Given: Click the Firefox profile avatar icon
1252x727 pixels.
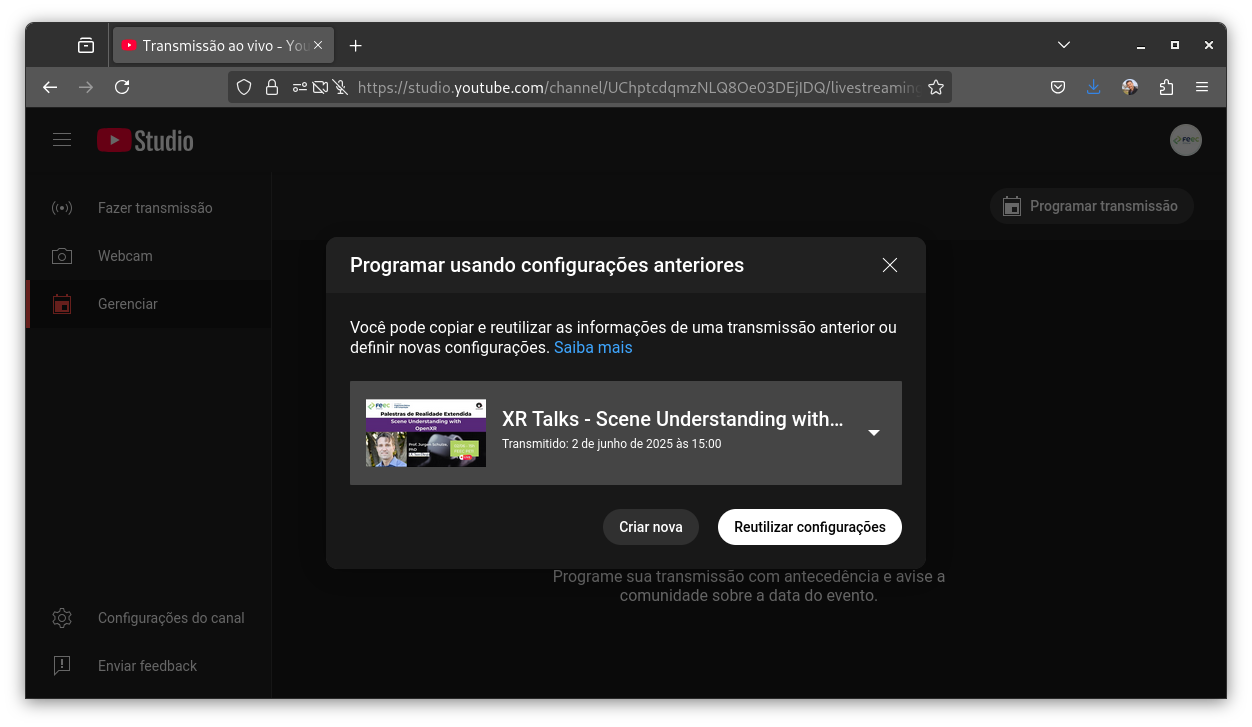Looking at the screenshot, I should tap(1130, 87).
